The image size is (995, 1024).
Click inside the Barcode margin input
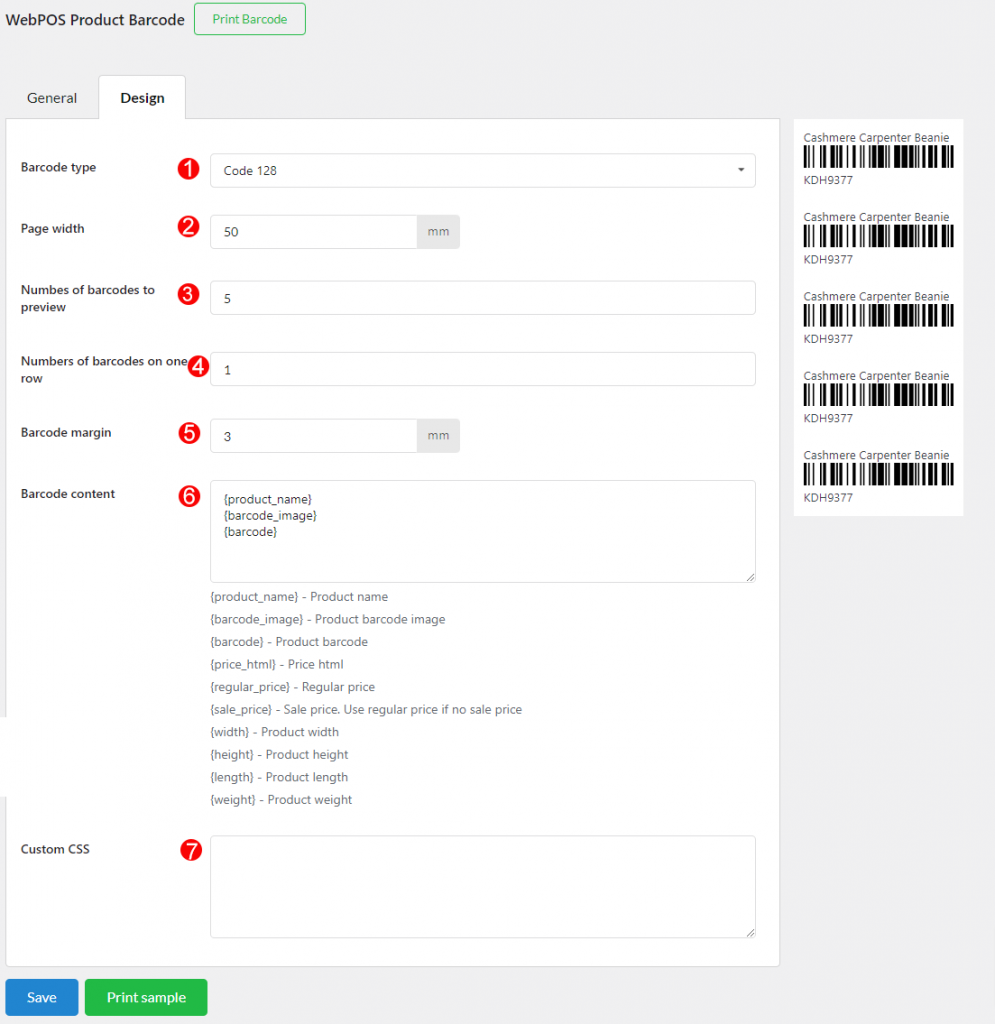(x=310, y=435)
